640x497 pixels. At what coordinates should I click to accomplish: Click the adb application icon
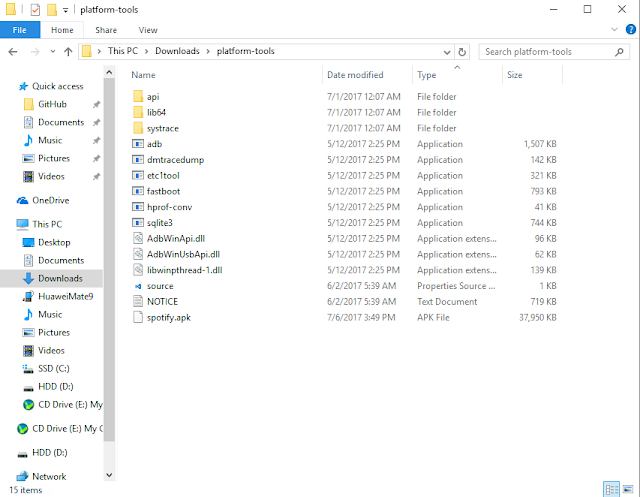click(x=138, y=144)
